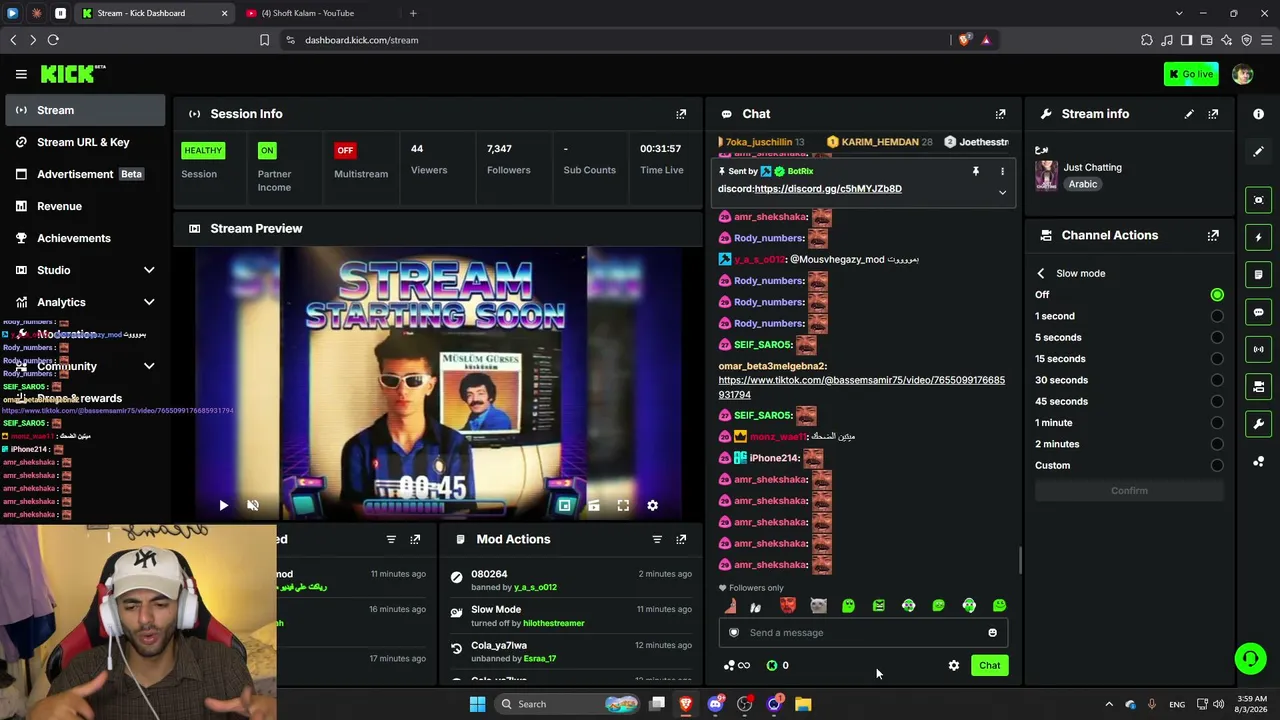The width and height of the screenshot is (1280, 720).
Task: Pop out the Chat panel
Action: click(1000, 114)
